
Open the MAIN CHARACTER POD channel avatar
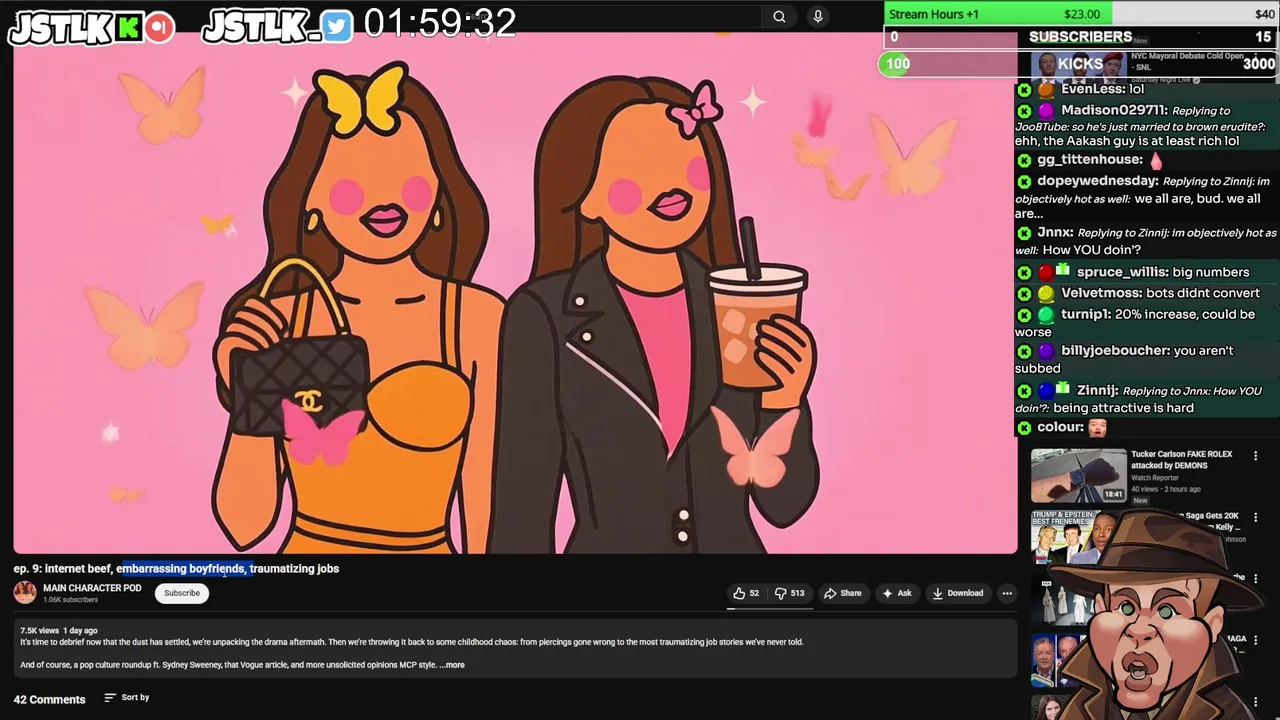pos(25,592)
